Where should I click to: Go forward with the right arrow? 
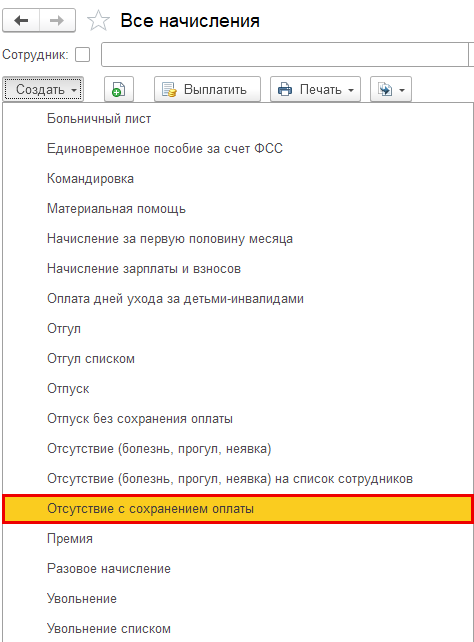click(57, 20)
